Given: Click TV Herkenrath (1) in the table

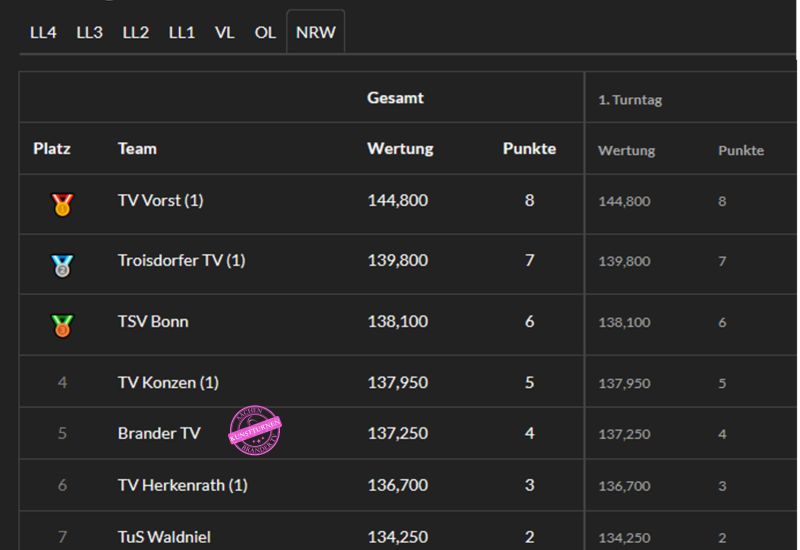Looking at the screenshot, I should pyautogui.click(x=182, y=485).
